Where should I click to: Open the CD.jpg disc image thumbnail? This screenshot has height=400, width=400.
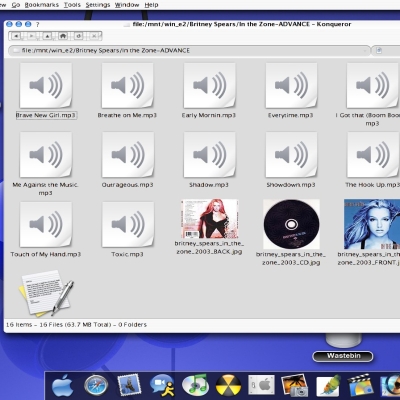point(291,224)
